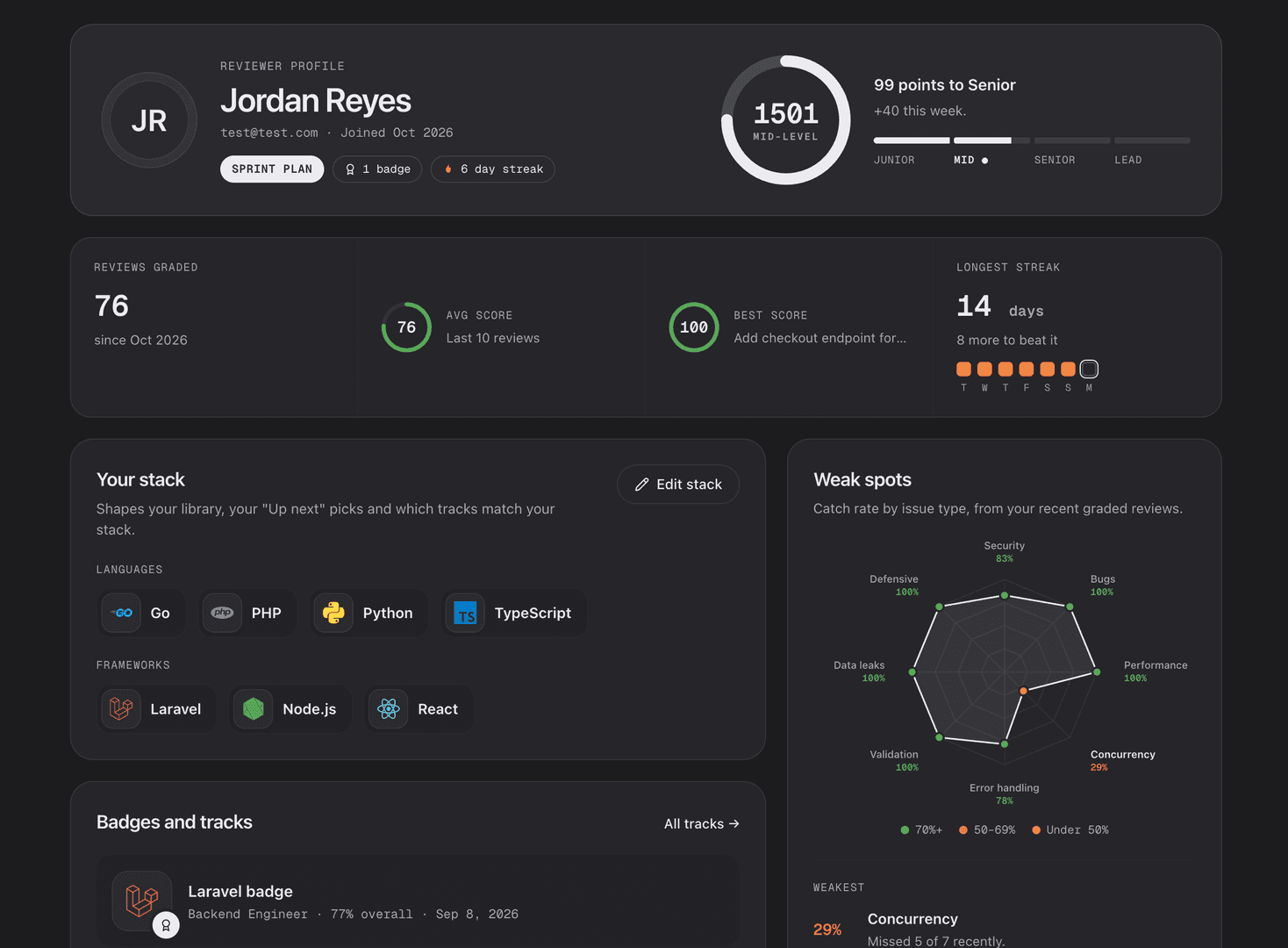Click the test@test.com email text
The image size is (1288, 948).
click(x=269, y=133)
